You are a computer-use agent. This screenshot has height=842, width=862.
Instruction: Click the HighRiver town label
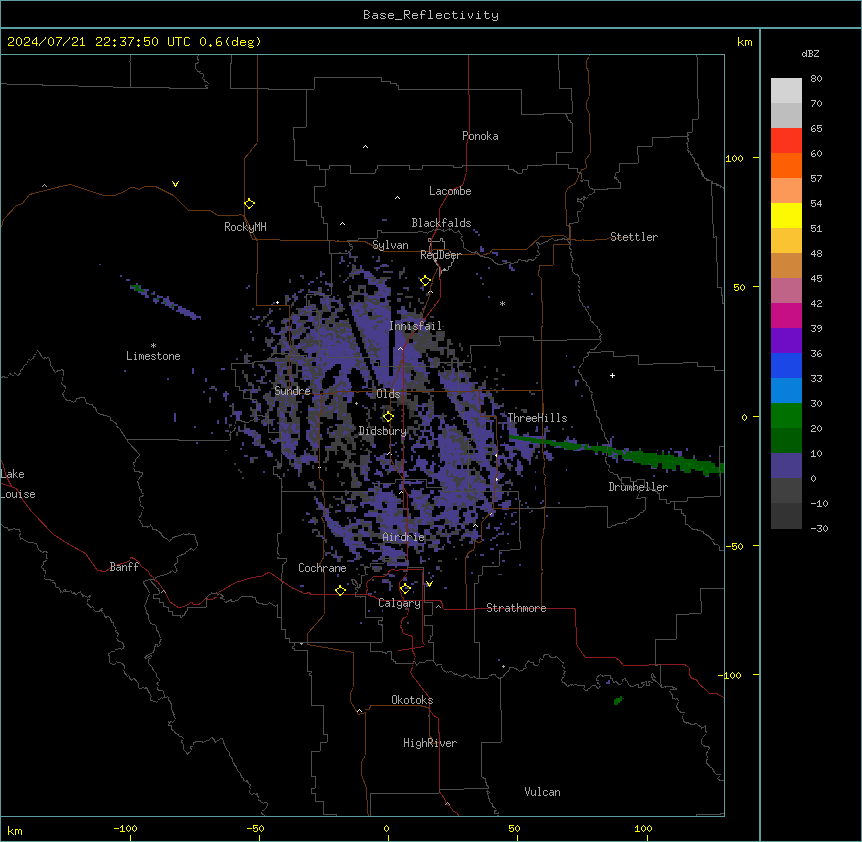pyautogui.click(x=430, y=743)
